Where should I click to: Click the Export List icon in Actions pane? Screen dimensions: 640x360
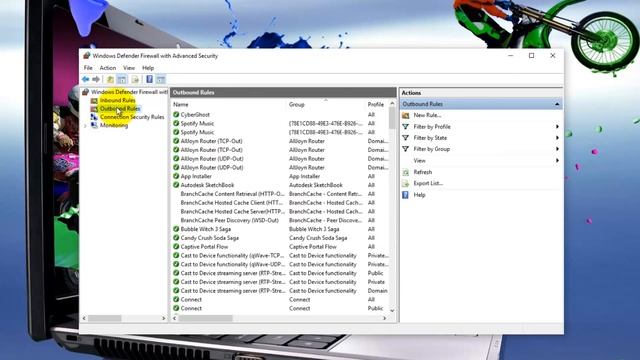[405, 183]
